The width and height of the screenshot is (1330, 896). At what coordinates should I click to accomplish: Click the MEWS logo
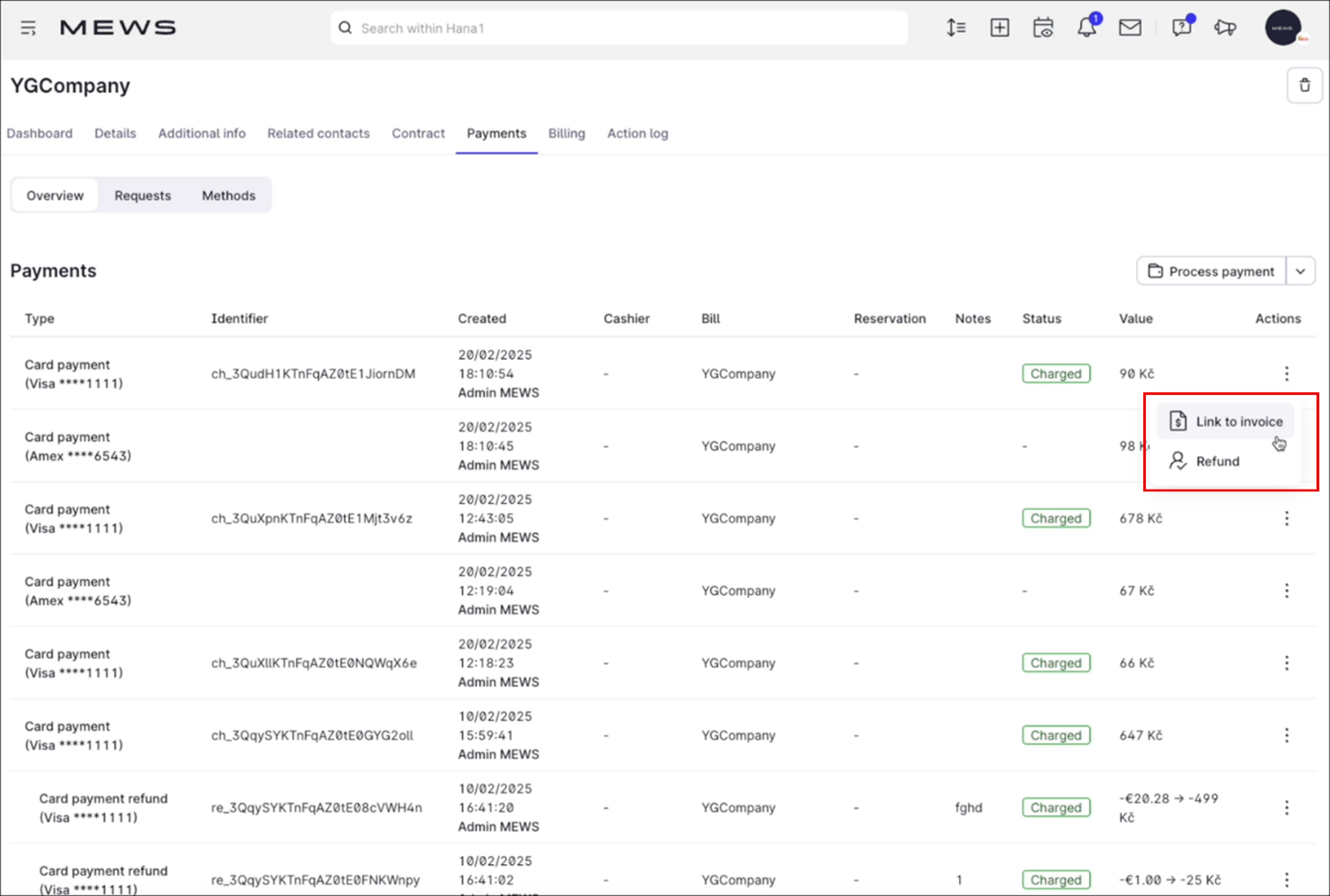point(118,28)
